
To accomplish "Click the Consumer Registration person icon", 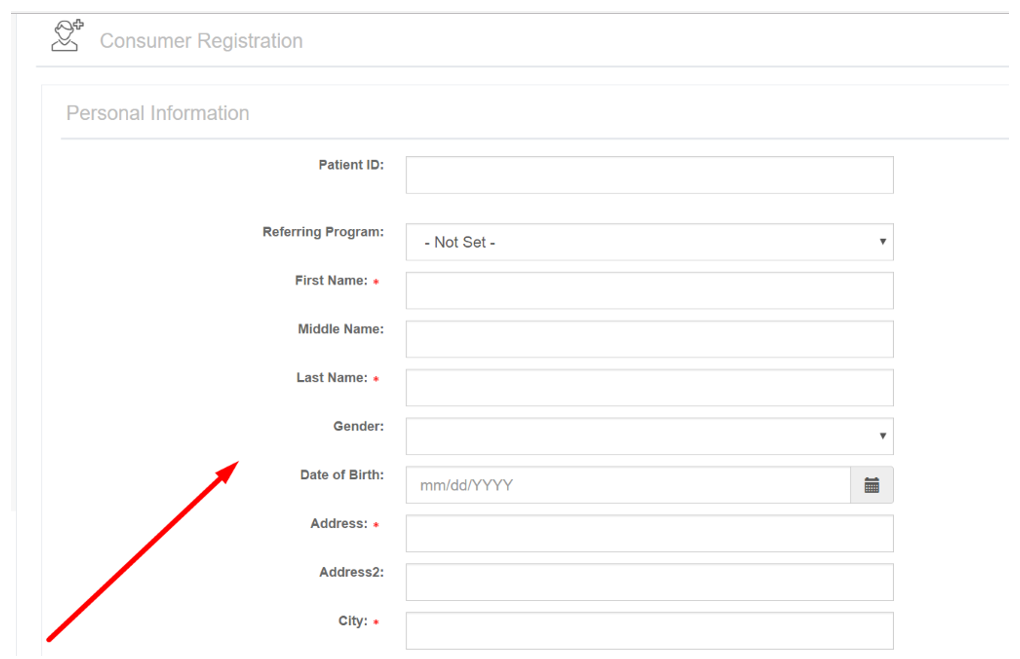I will 68,36.
